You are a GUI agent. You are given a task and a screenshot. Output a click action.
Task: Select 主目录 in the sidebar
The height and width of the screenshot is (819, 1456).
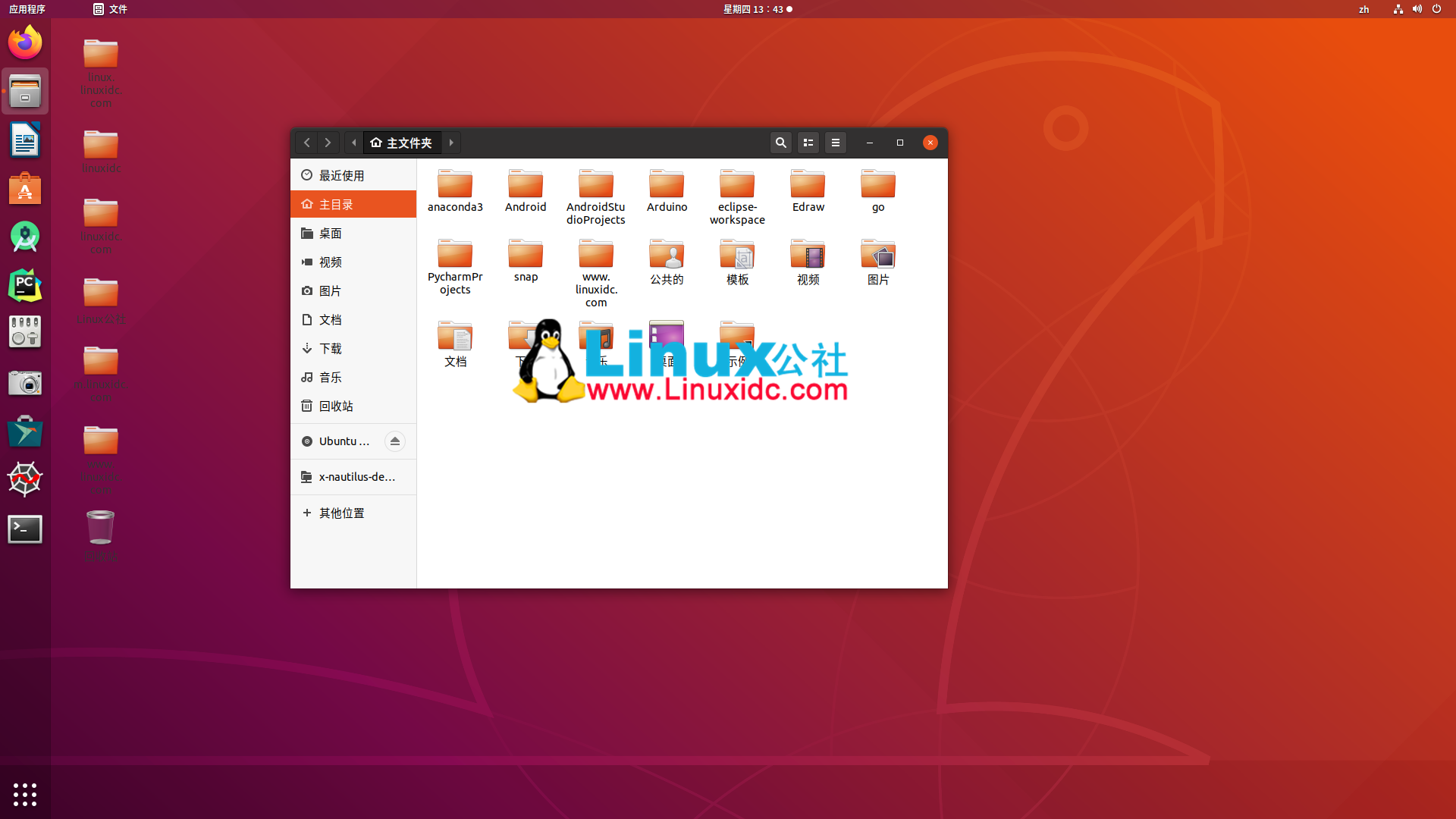point(353,204)
